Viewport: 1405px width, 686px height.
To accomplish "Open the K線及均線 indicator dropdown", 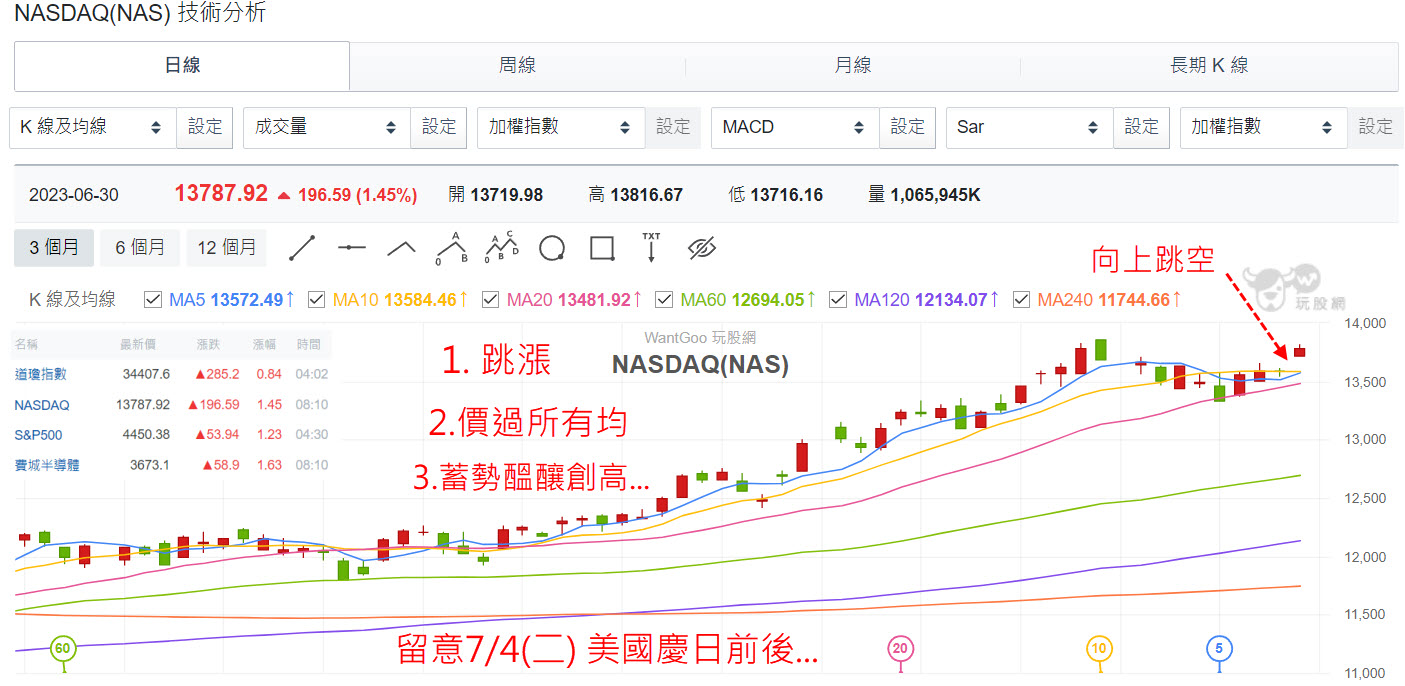I will [92, 127].
